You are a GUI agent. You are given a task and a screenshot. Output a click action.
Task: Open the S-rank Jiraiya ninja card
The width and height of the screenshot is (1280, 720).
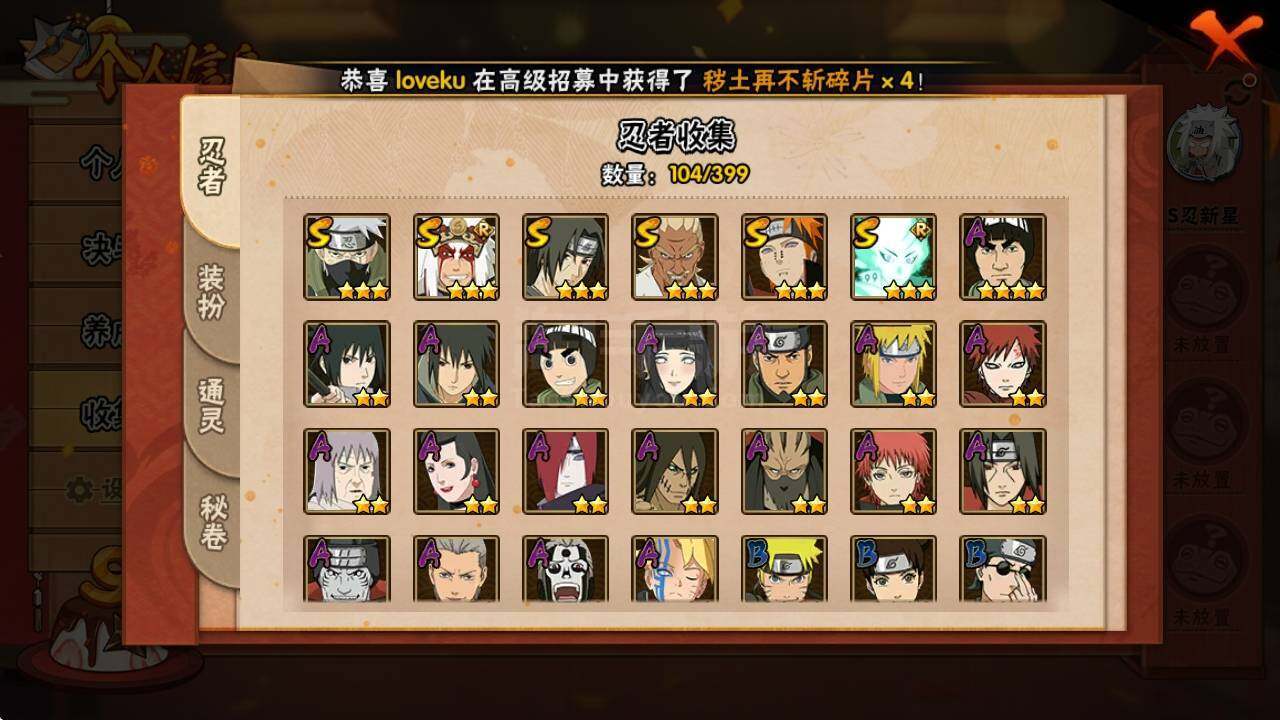pos(456,257)
